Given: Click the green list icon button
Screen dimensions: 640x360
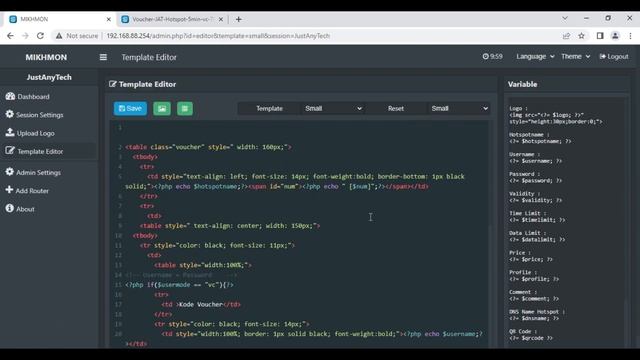Looking at the screenshot, I should [x=185, y=109].
